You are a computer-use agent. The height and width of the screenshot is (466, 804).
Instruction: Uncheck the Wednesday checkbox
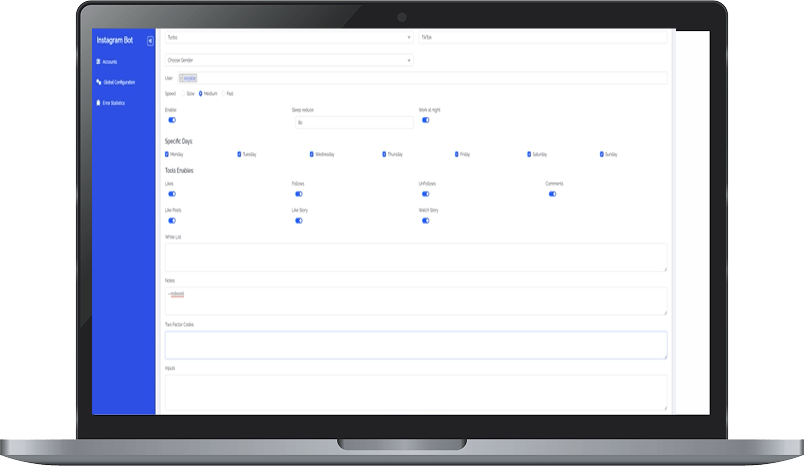(x=312, y=154)
